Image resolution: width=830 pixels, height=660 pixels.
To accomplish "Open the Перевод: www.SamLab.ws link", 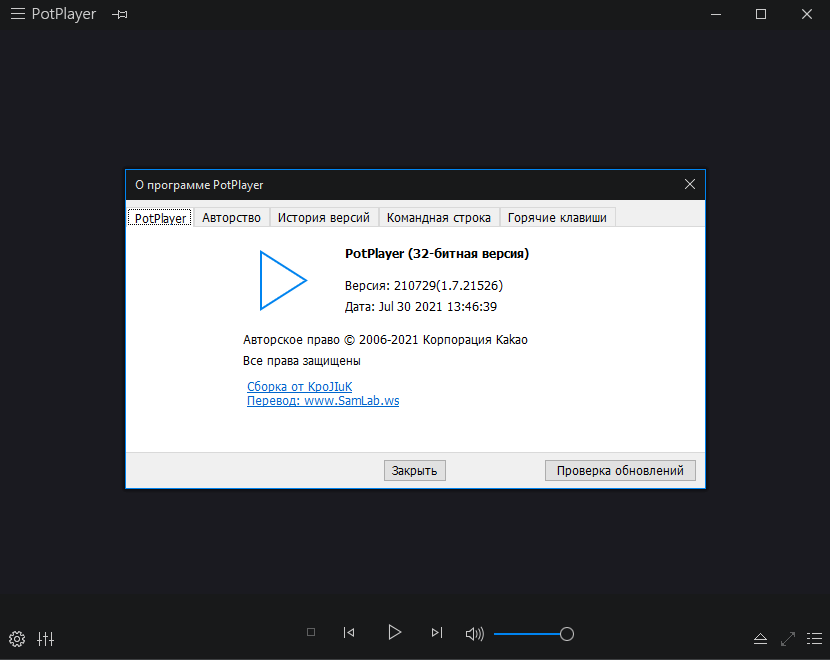I will pyautogui.click(x=323, y=401).
